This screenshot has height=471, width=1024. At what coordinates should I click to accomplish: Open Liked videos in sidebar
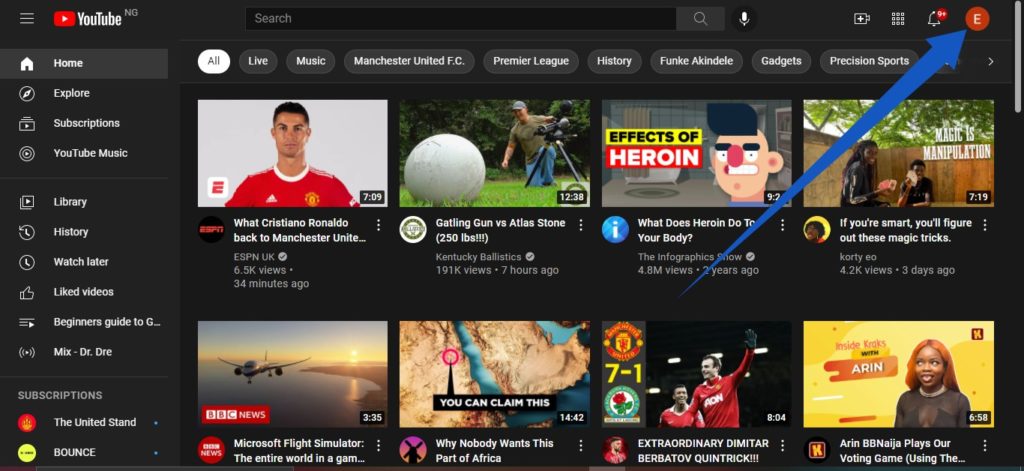click(84, 292)
